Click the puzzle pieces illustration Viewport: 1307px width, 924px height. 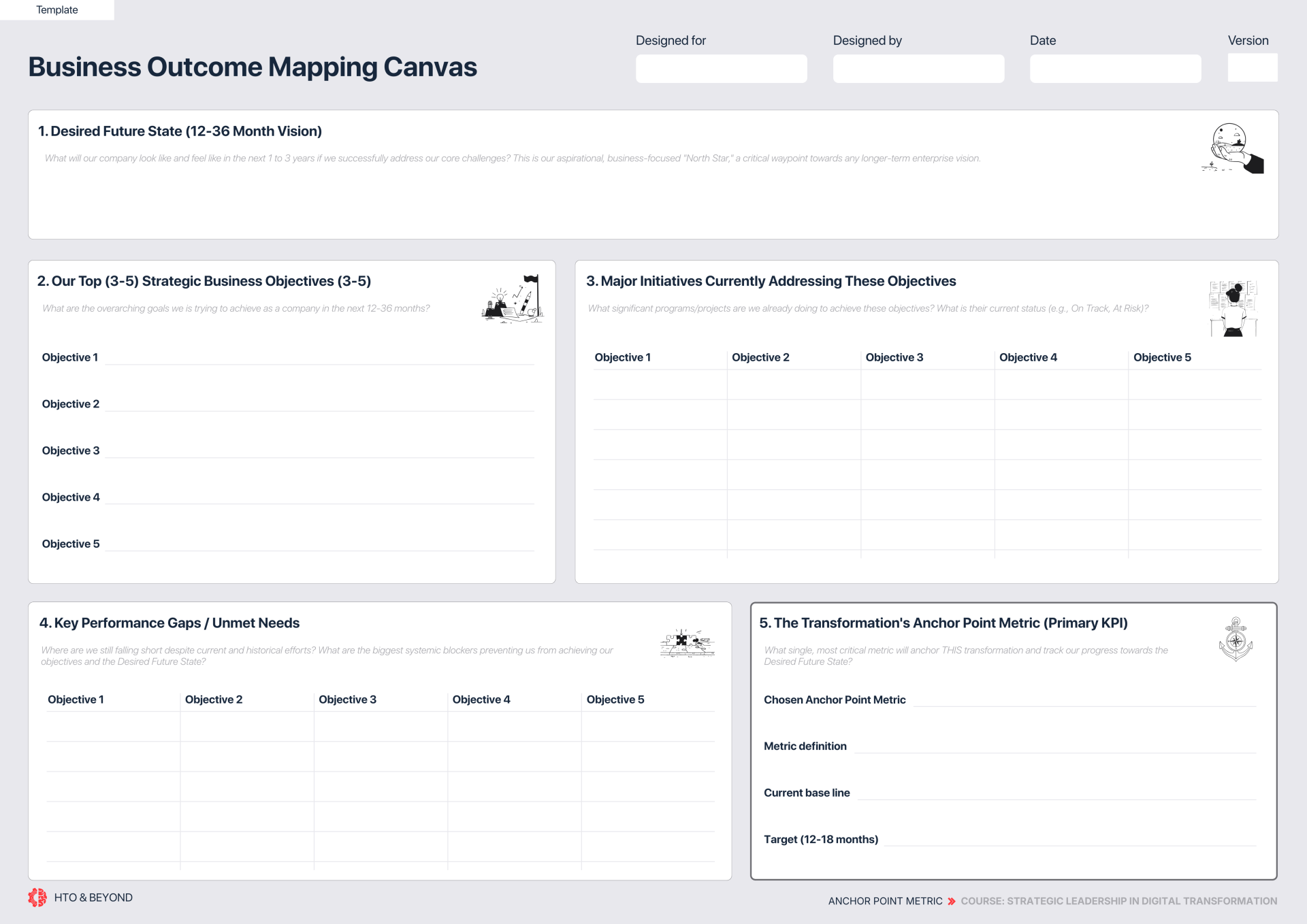click(x=687, y=642)
